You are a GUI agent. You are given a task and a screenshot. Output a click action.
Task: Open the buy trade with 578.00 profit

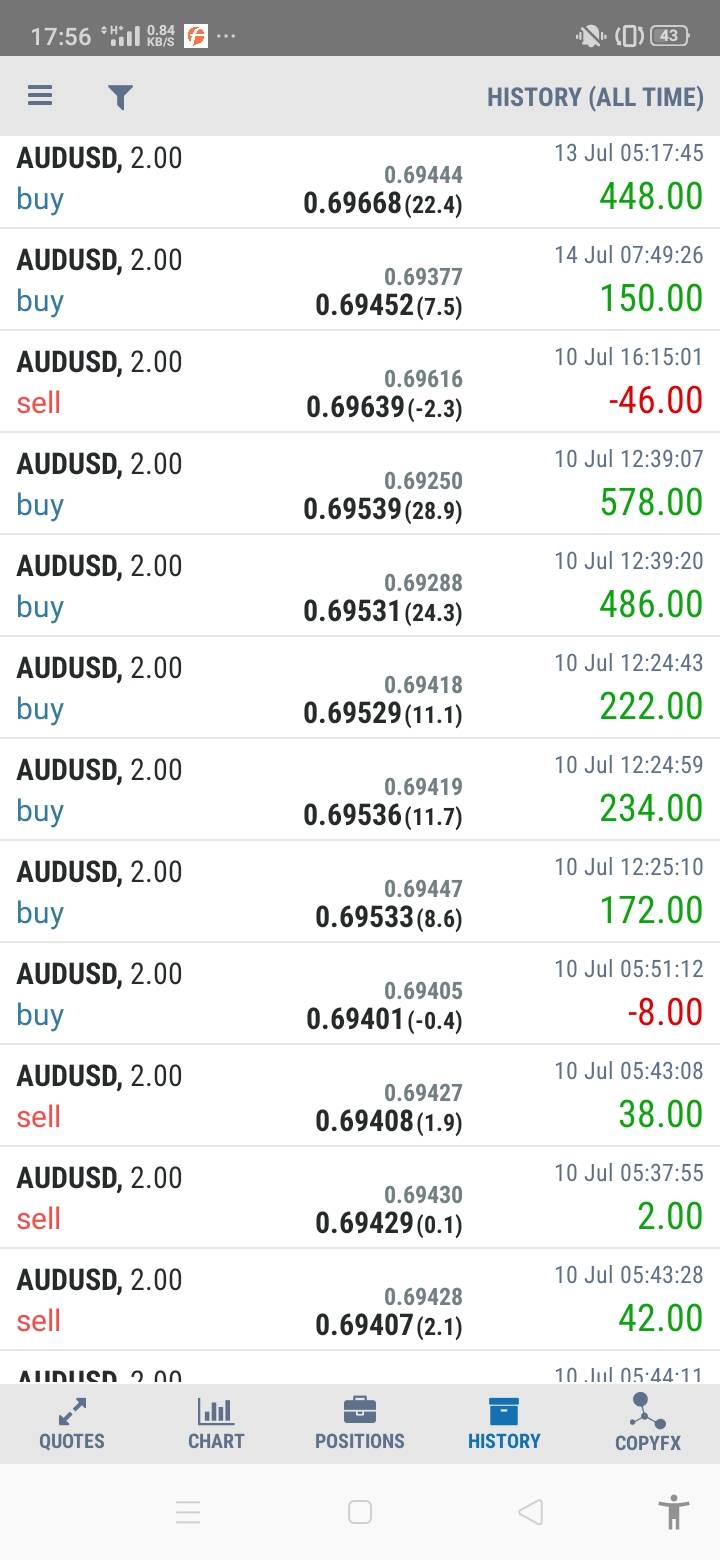[x=360, y=484]
